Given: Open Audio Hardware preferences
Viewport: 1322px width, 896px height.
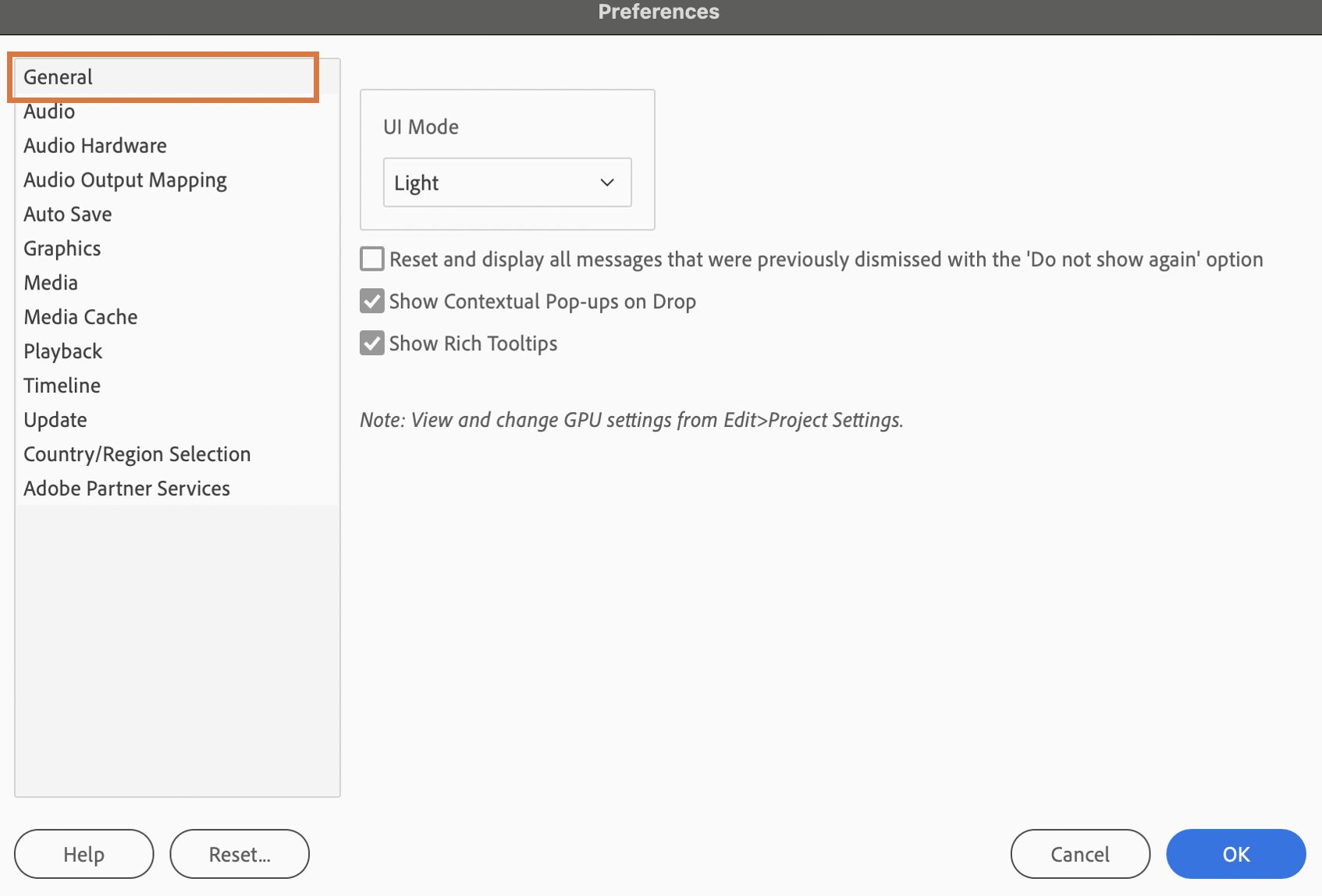Looking at the screenshot, I should [x=95, y=146].
